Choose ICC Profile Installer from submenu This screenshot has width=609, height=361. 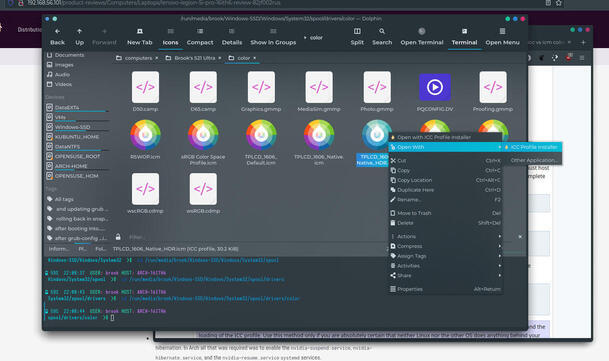pos(533,147)
